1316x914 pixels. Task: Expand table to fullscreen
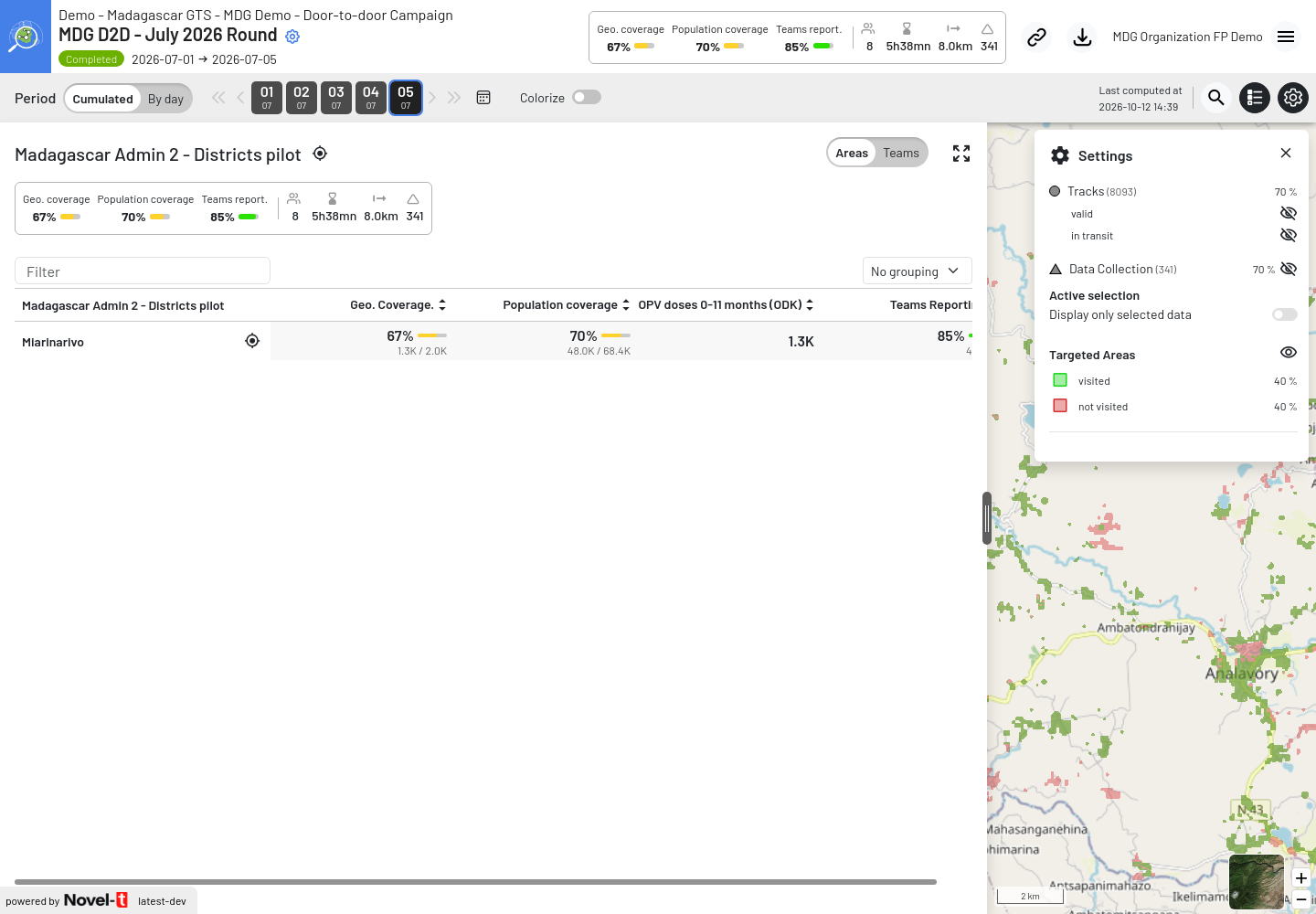click(x=961, y=154)
